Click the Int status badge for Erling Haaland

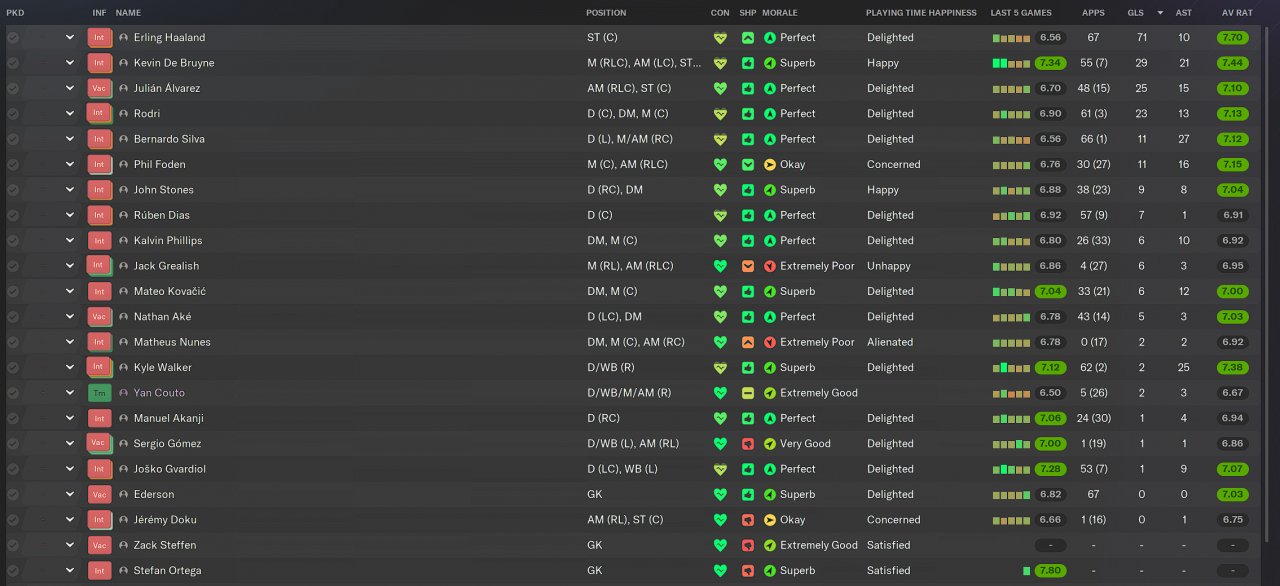[x=99, y=38]
